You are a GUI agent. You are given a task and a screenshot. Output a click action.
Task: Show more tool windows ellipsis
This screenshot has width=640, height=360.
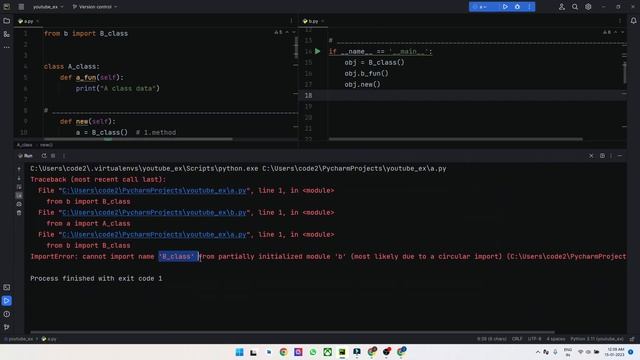point(7,47)
